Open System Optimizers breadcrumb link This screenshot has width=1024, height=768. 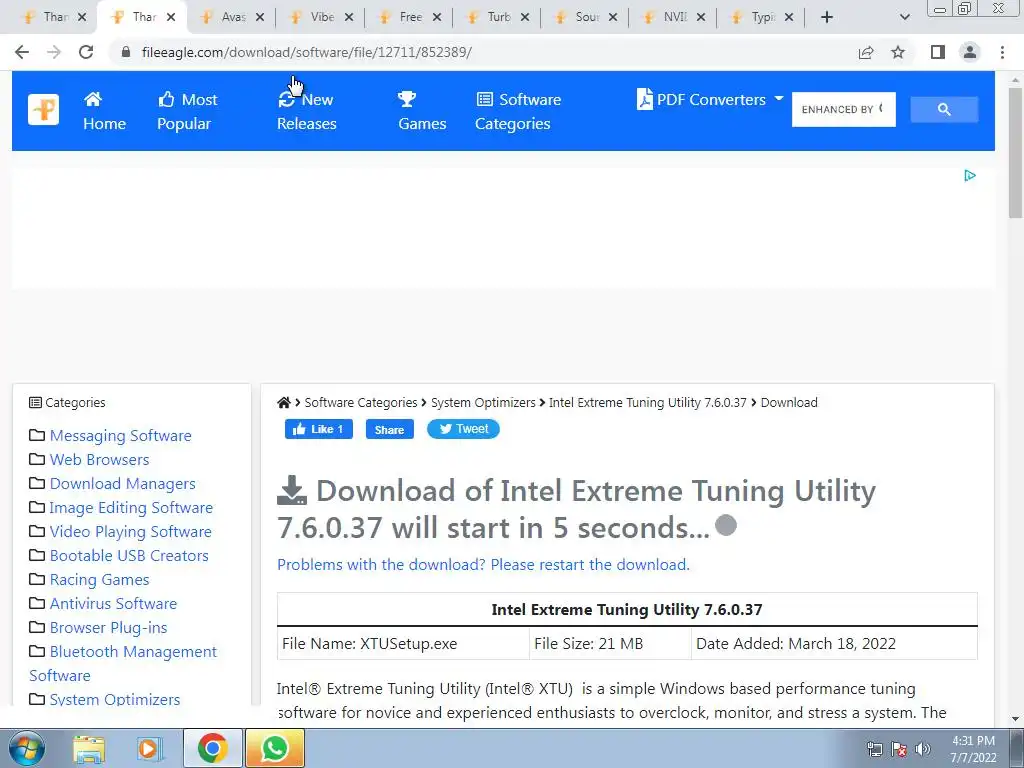pos(483,403)
